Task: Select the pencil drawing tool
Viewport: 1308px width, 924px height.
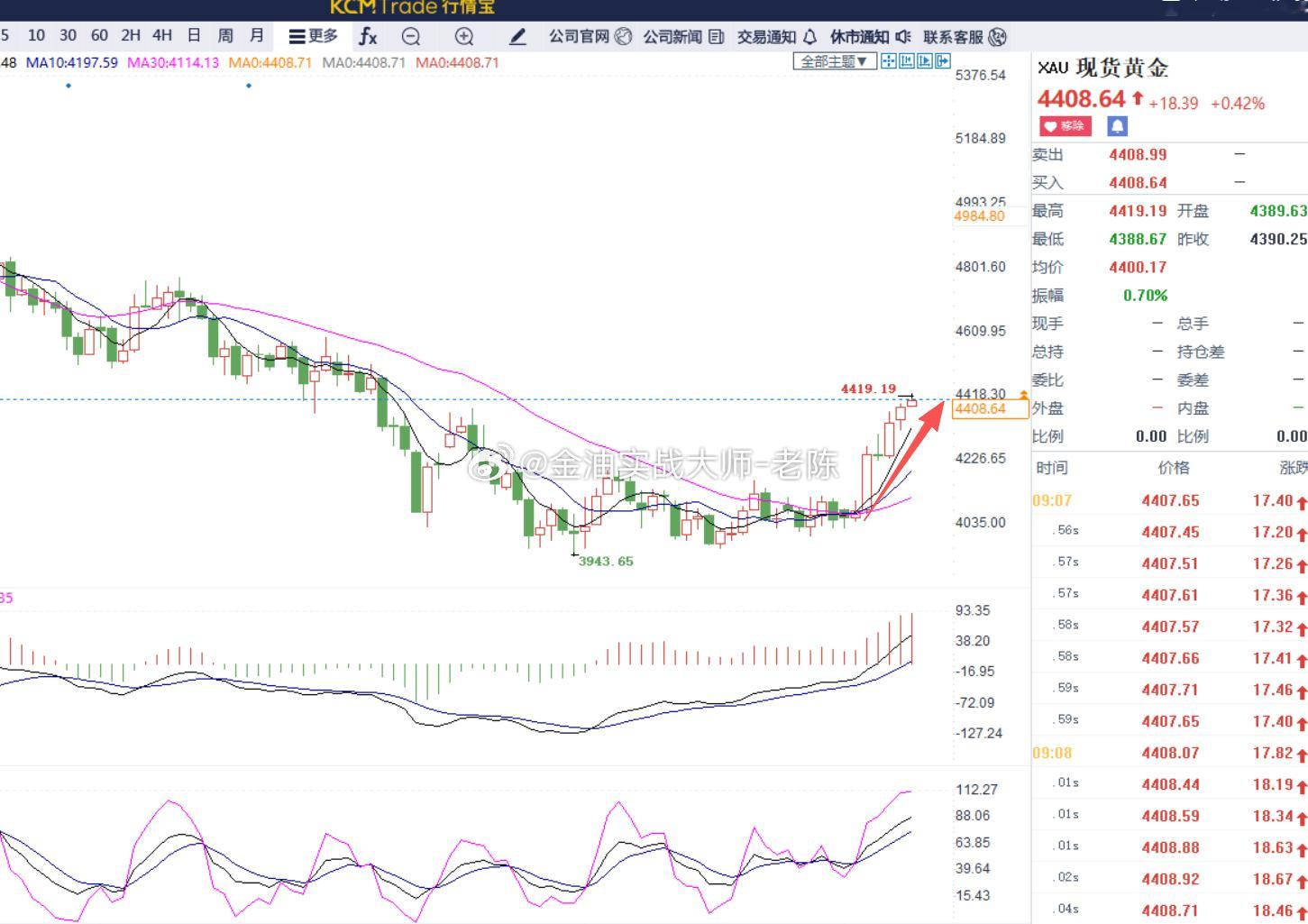Action: coord(517,36)
